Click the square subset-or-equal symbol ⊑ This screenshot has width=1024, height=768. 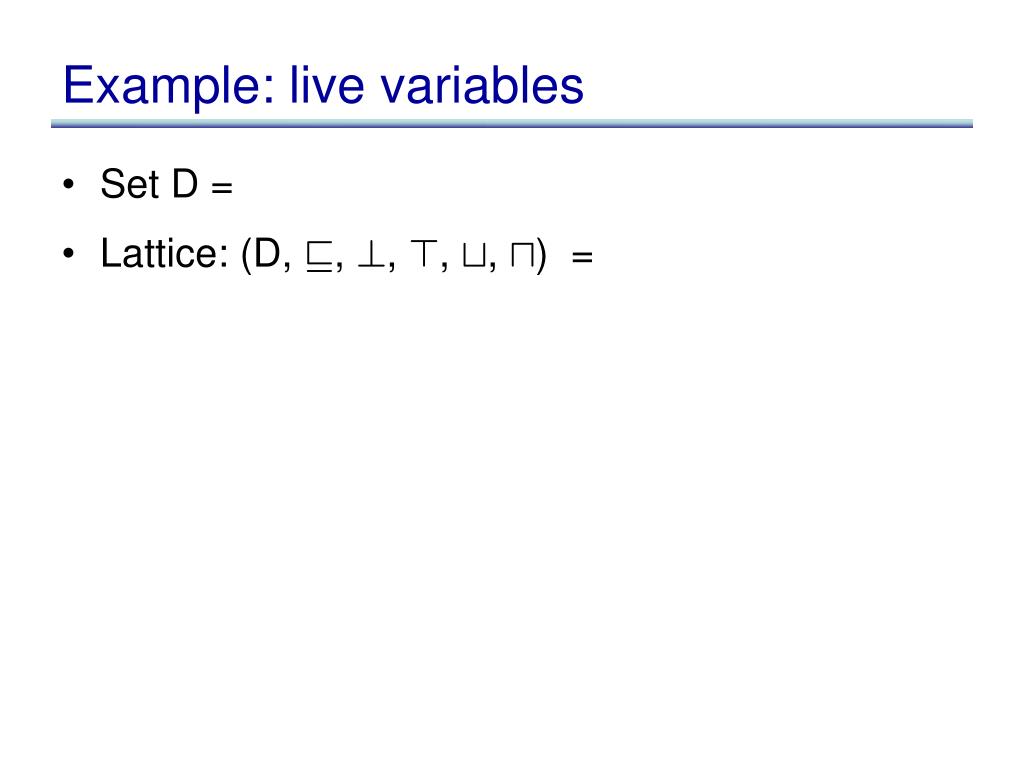[320, 258]
